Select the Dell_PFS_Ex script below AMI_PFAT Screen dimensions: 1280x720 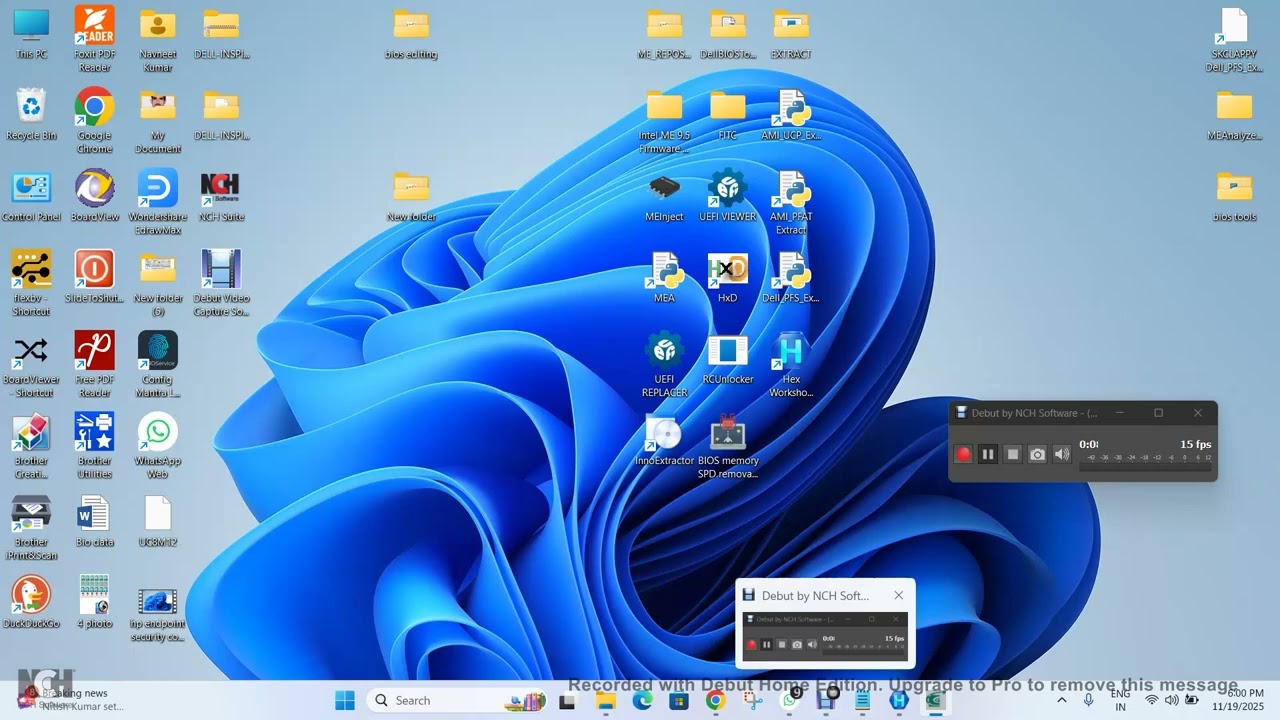point(791,276)
